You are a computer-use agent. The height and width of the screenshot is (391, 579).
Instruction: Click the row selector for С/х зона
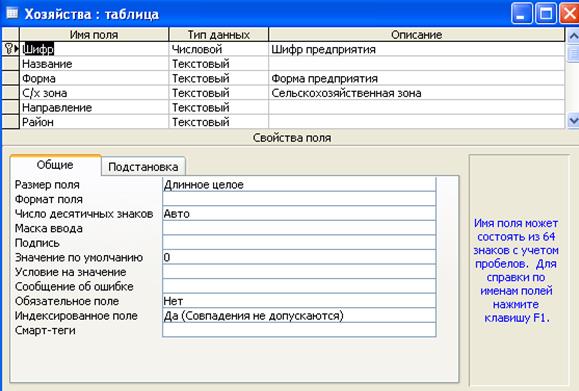pos(10,93)
